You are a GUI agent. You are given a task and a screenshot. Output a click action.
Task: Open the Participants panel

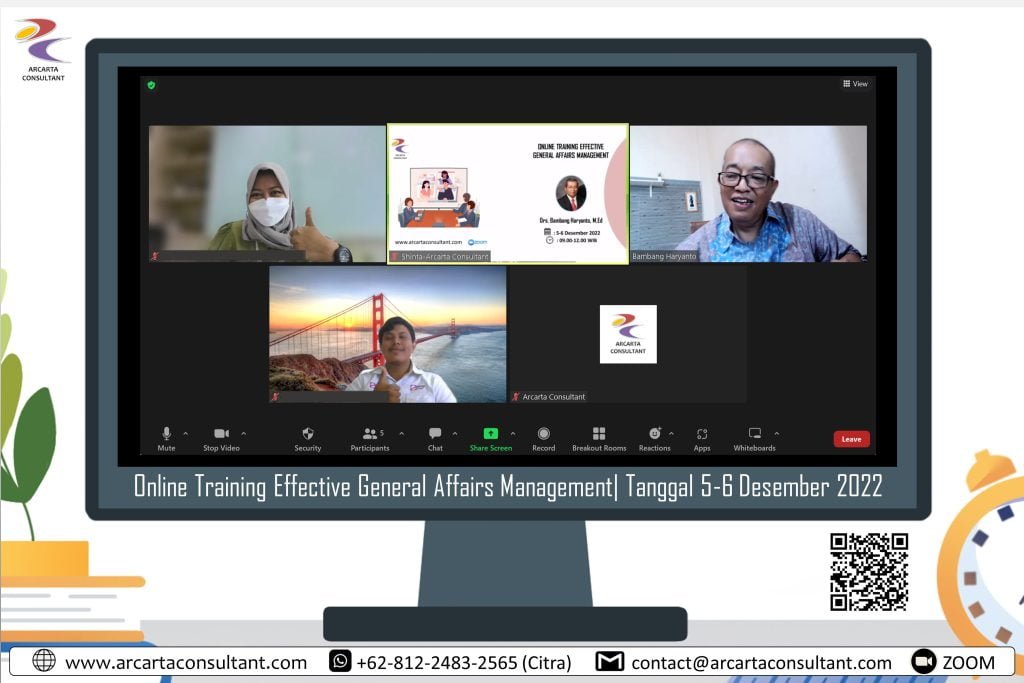pyautogui.click(x=370, y=435)
